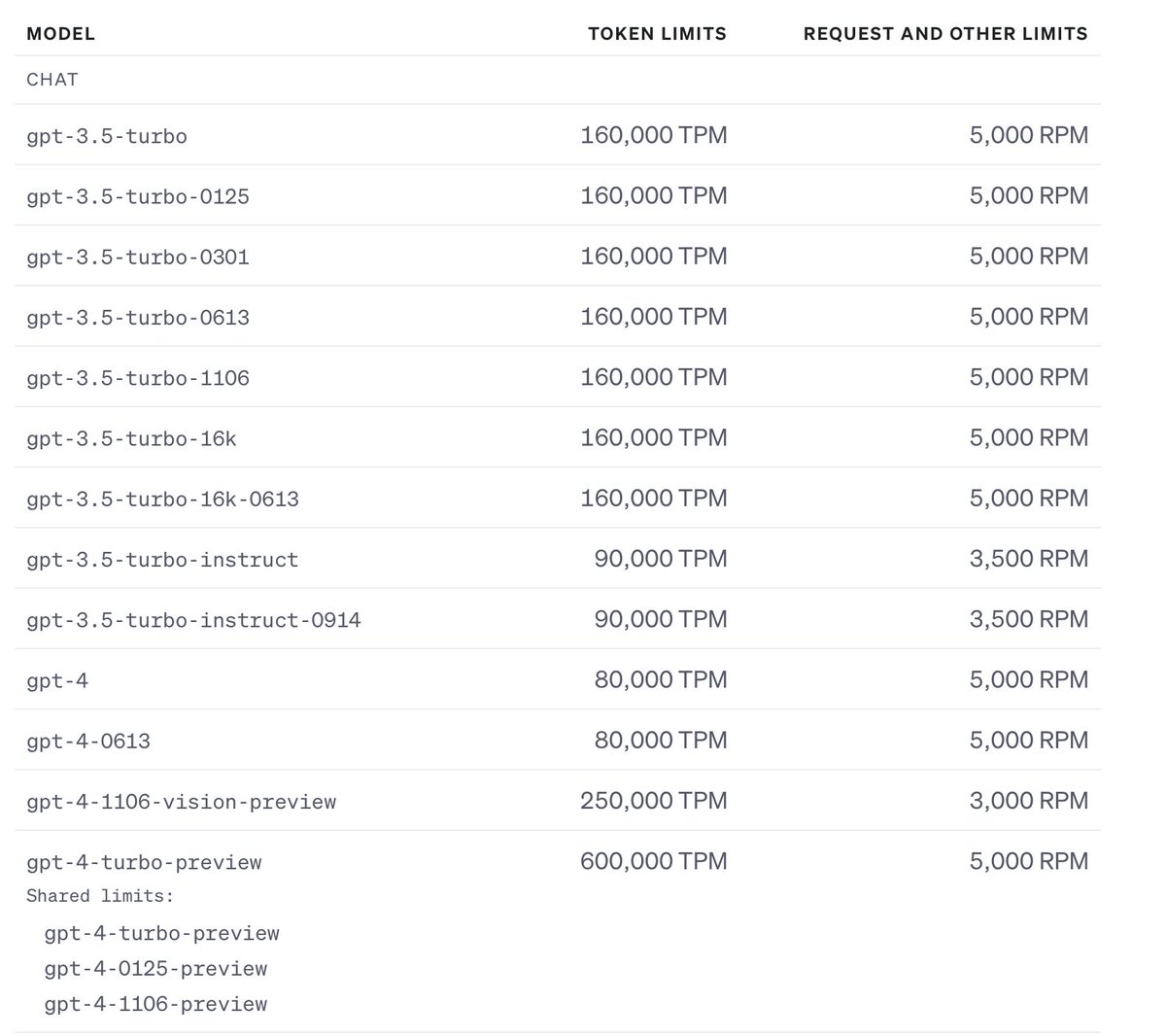Click the MODEL column header
This screenshot has height=1036, width=1166.
(x=60, y=33)
